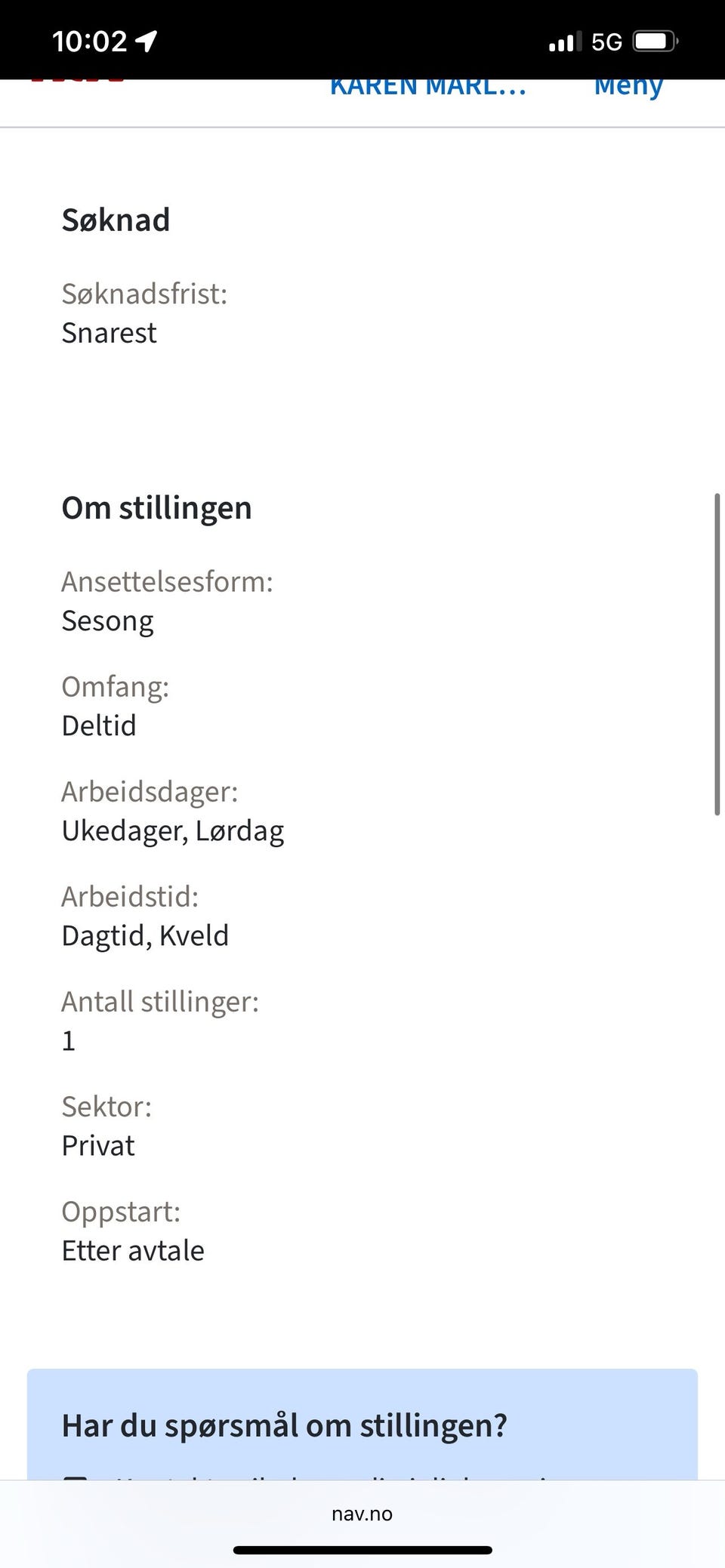Select the Meny item in the header
The image size is (725, 1568).
click(628, 88)
